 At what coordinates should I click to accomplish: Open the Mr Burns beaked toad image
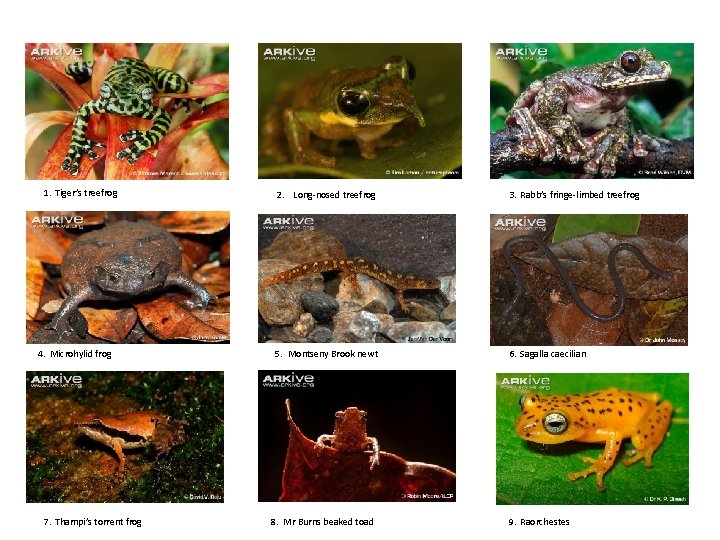pyautogui.click(x=357, y=436)
